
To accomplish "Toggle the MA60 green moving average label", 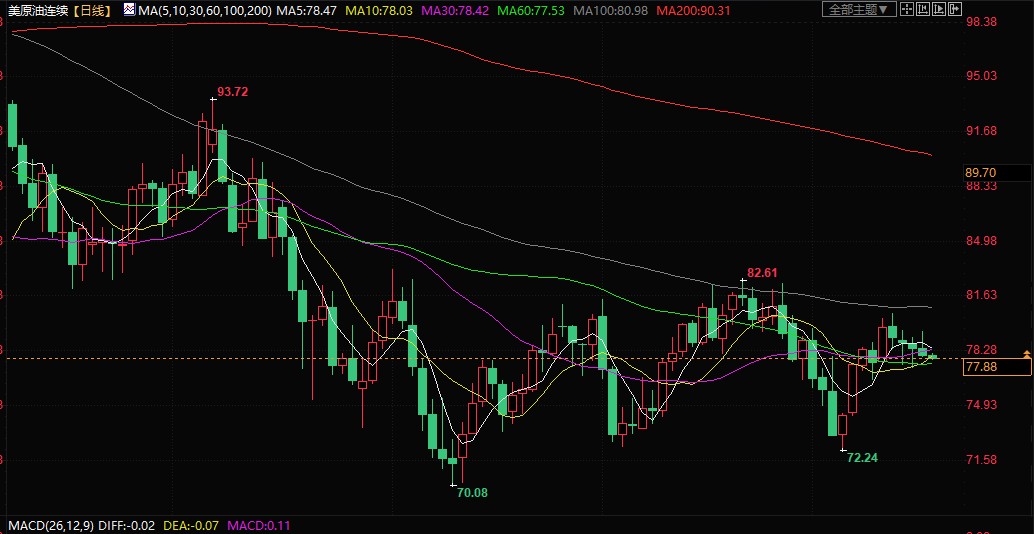I will pyautogui.click(x=535, y=10).
